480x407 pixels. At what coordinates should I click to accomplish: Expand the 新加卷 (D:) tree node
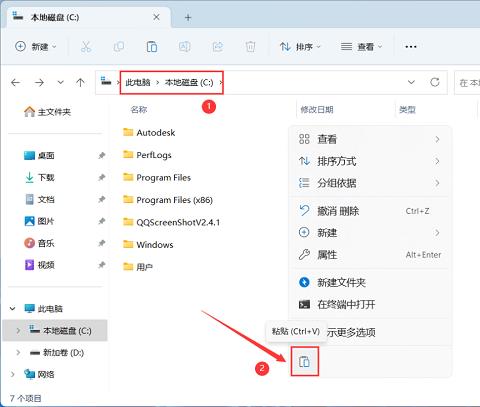[18, 352]
